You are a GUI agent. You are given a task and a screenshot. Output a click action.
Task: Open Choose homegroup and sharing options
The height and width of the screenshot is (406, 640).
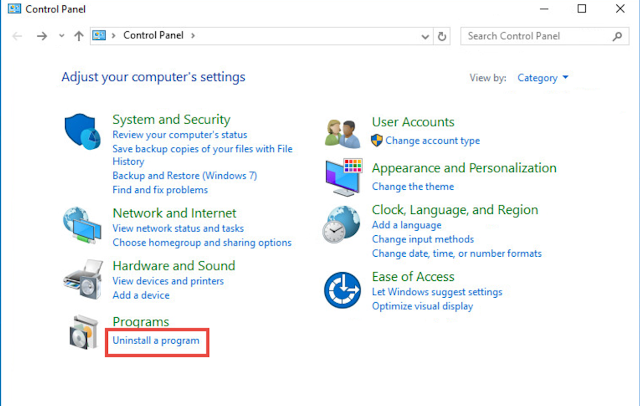[x=202, y=242]
